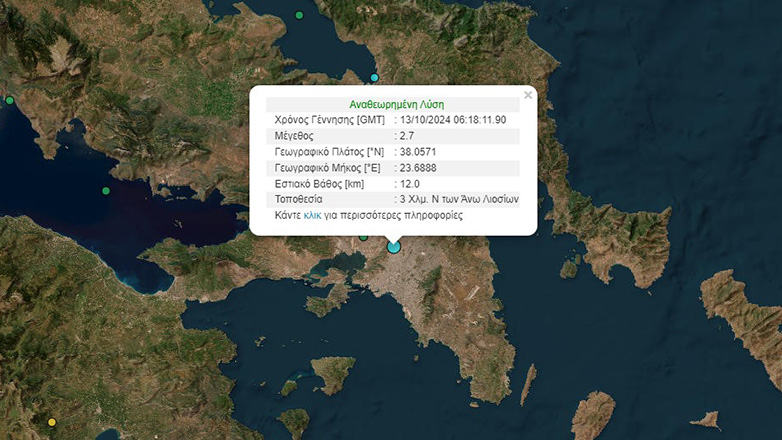Close the earthquake info popup
The image size is (782, 440).
(x=528, y=95)
